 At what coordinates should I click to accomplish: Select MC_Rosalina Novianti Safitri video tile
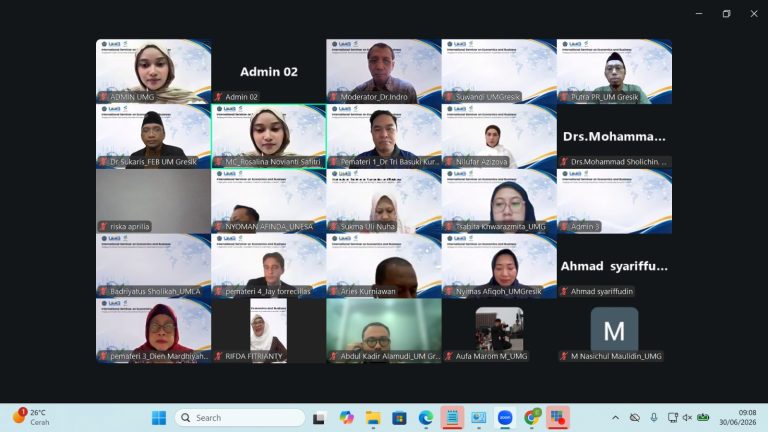268,136
